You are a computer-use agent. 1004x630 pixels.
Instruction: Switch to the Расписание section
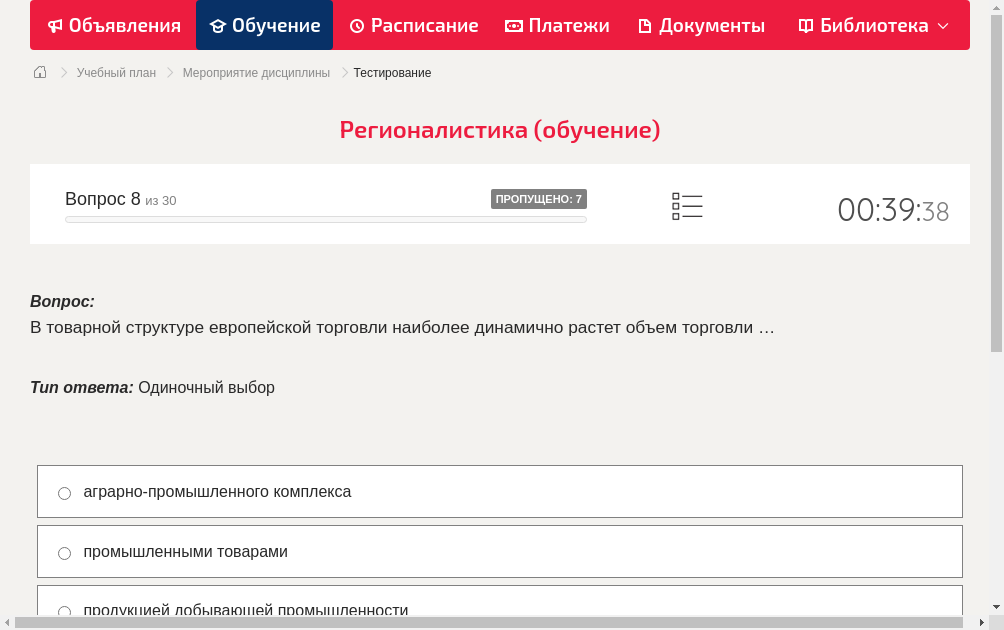click(x=414, y=25)
